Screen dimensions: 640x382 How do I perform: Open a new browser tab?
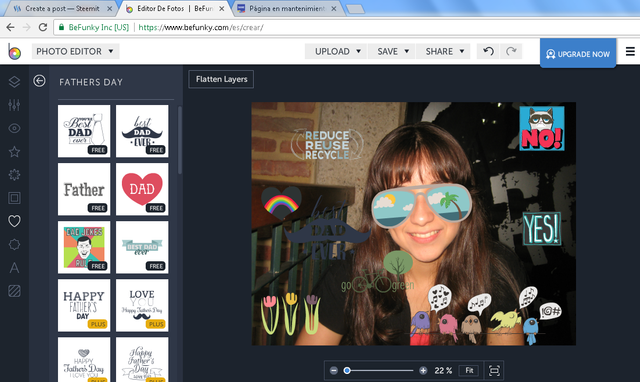click(x=355, y=9)
